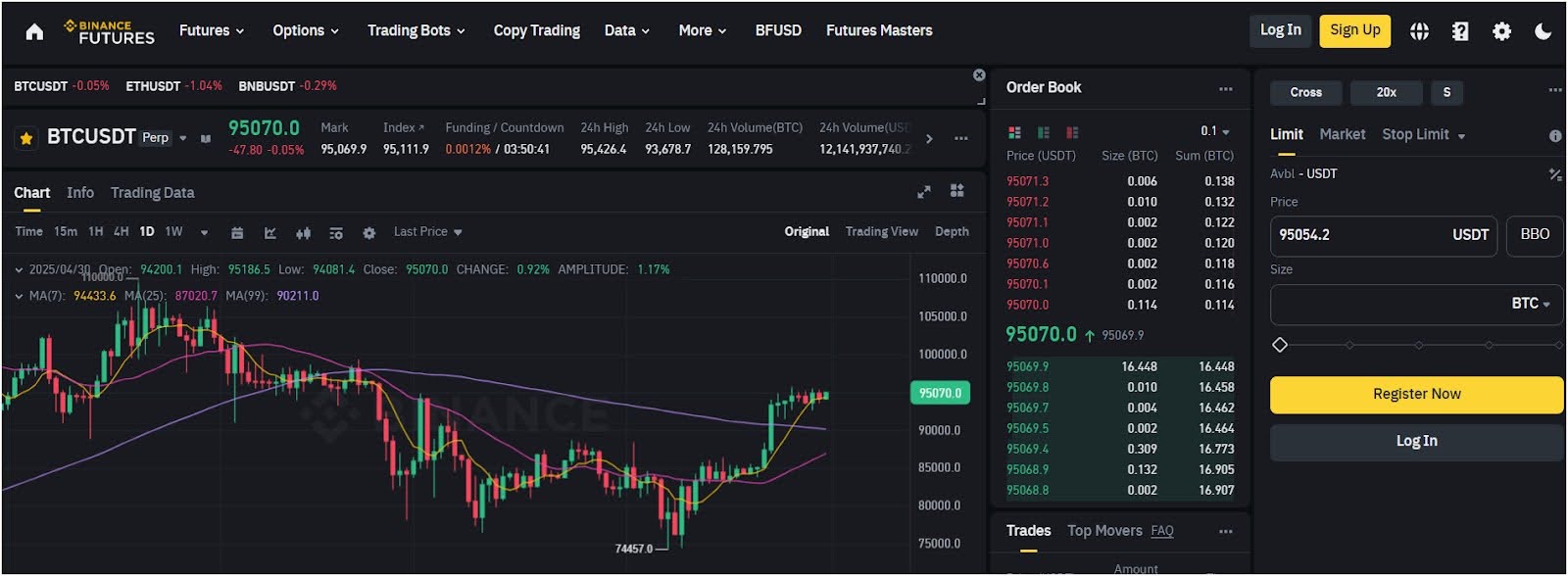Switch chart to Trading View mode
1568x576 pixels.
(x=882, y=232)
